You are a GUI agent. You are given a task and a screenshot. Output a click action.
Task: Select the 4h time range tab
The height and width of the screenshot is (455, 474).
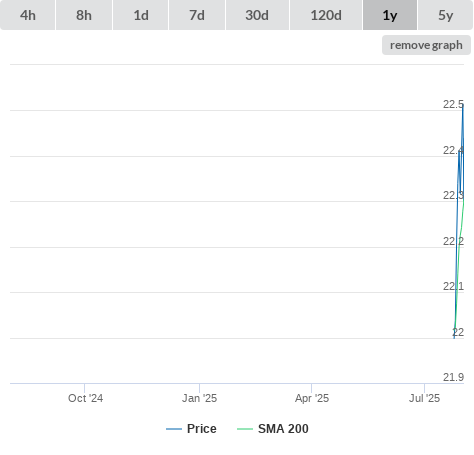tap(28, 15)
